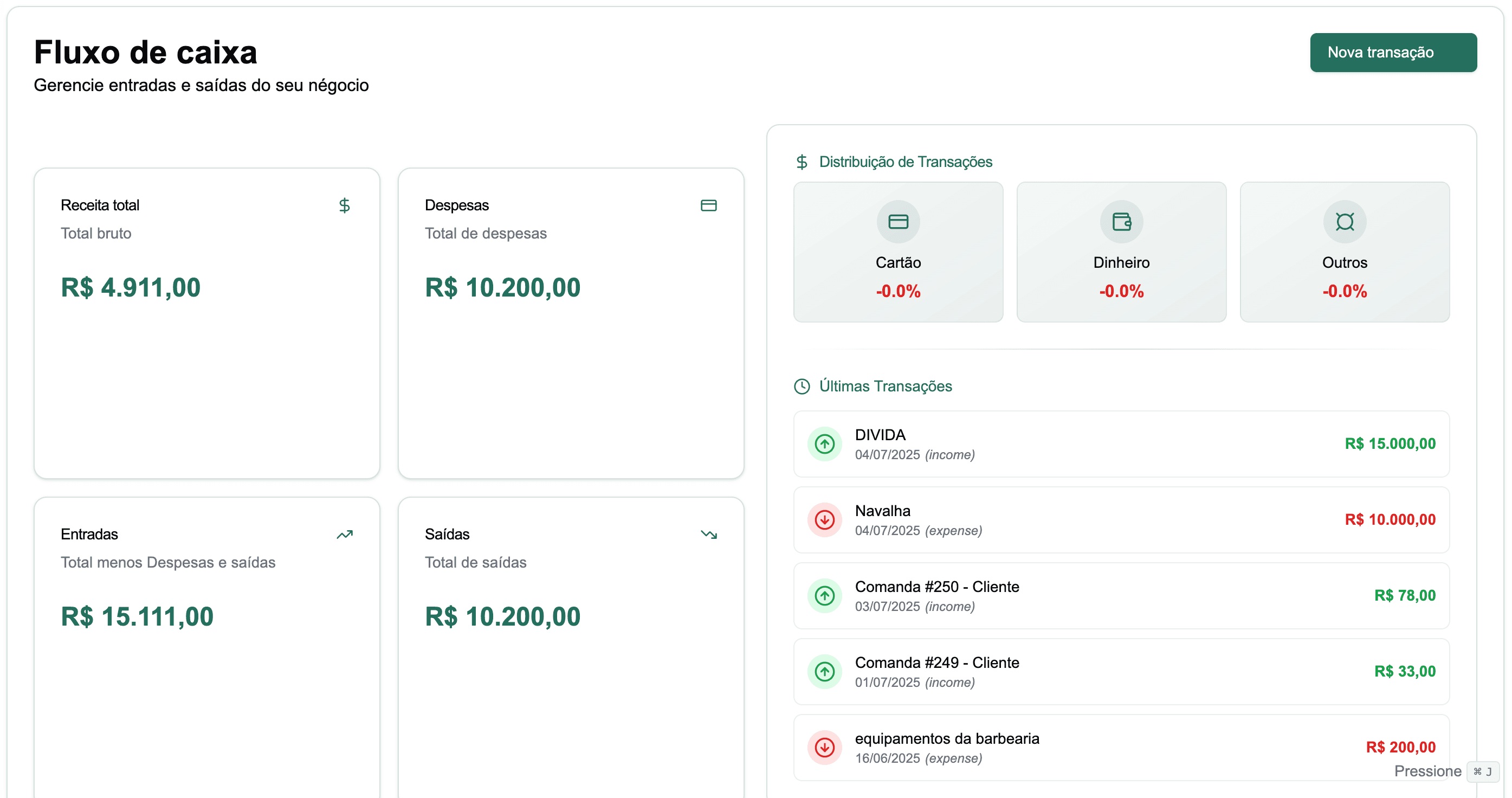1512x798 pixels.
Task: Click the Comanda #249 - Cliente transaction
Action: click(1121, 672)
